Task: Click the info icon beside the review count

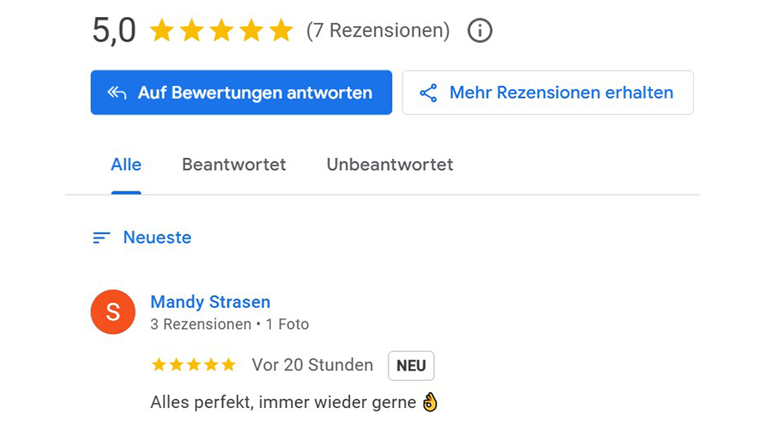Action: (480, 31)
